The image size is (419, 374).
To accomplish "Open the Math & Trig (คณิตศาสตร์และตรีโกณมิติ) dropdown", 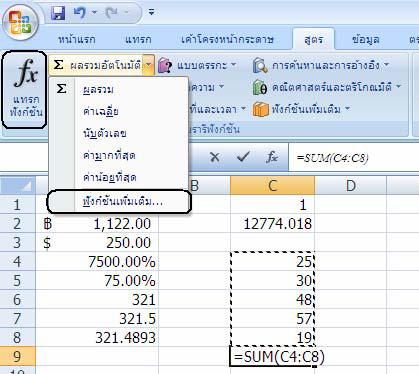I will click(327, 88).
